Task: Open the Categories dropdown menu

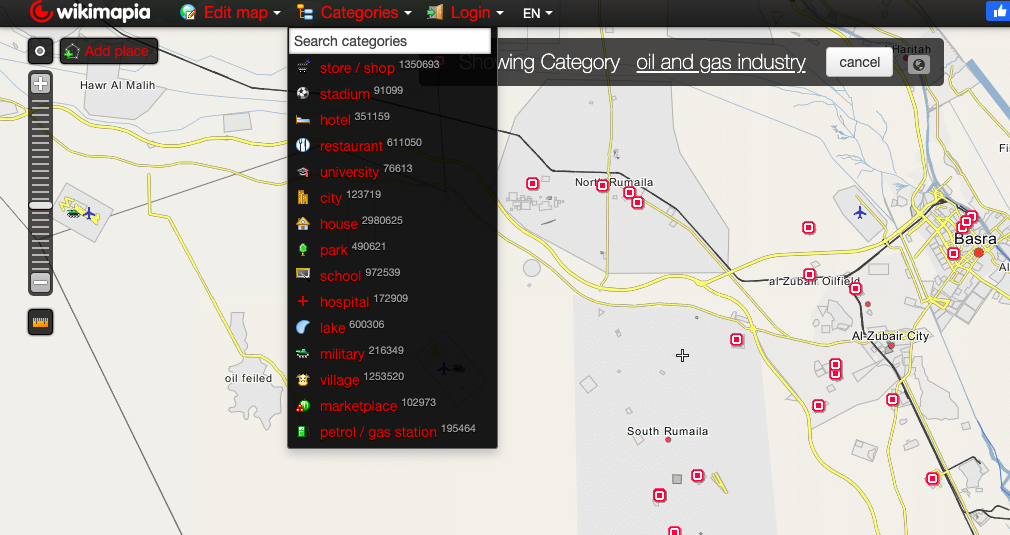Action: (x=366, y=12)
